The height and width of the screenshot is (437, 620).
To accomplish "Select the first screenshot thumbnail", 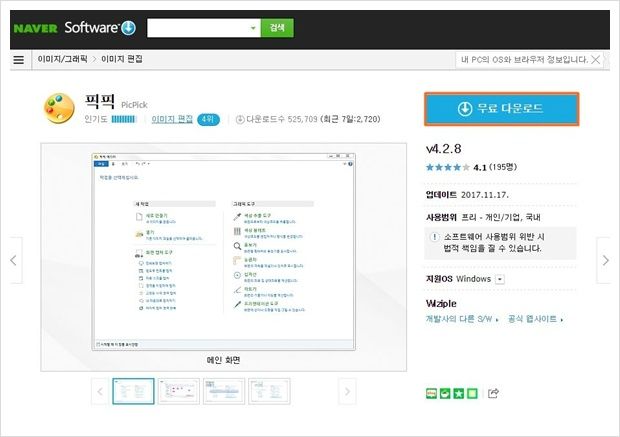I will point(133,391).
